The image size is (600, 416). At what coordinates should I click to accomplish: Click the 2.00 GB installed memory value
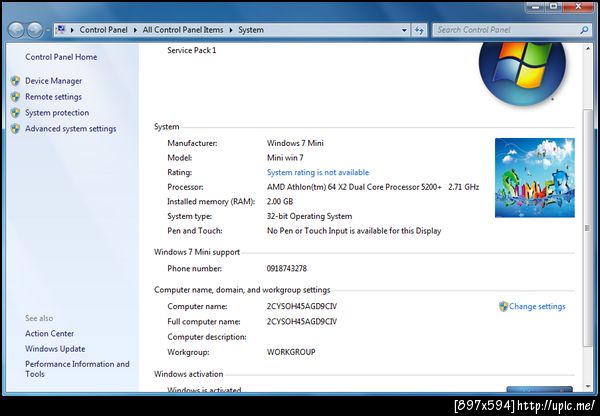coord(280,202)
